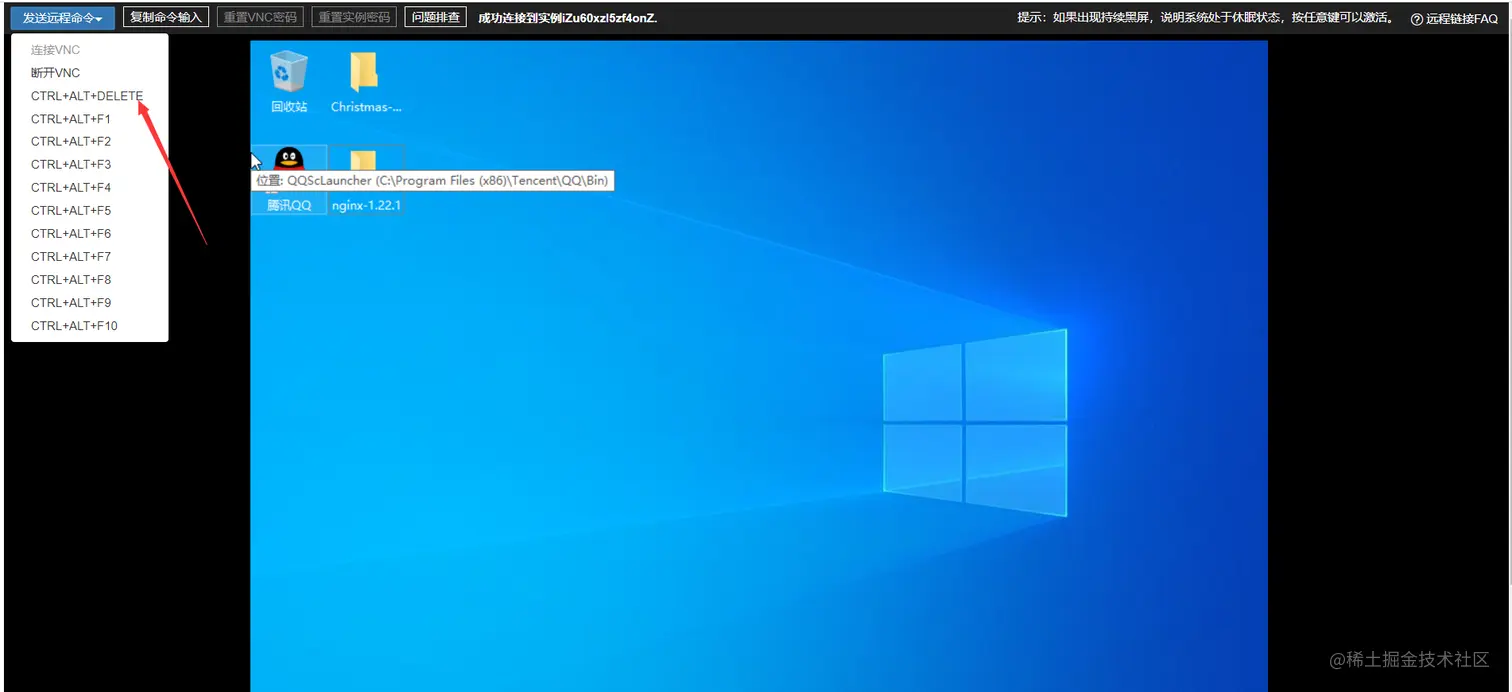This screenshot has width=1512, height=692.
Task: Click the nginx-1.22.1 label text
Action: click(366, 205)
